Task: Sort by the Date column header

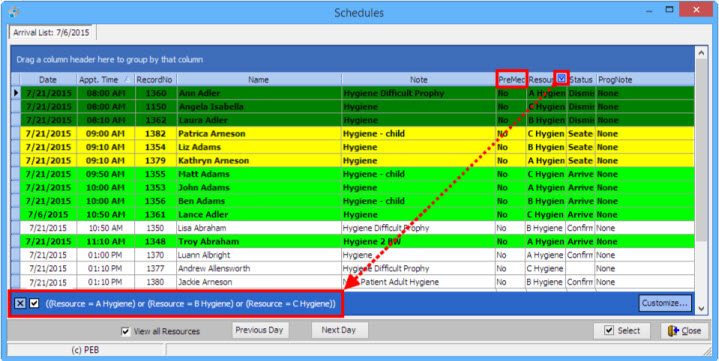Action: point(48,80)
